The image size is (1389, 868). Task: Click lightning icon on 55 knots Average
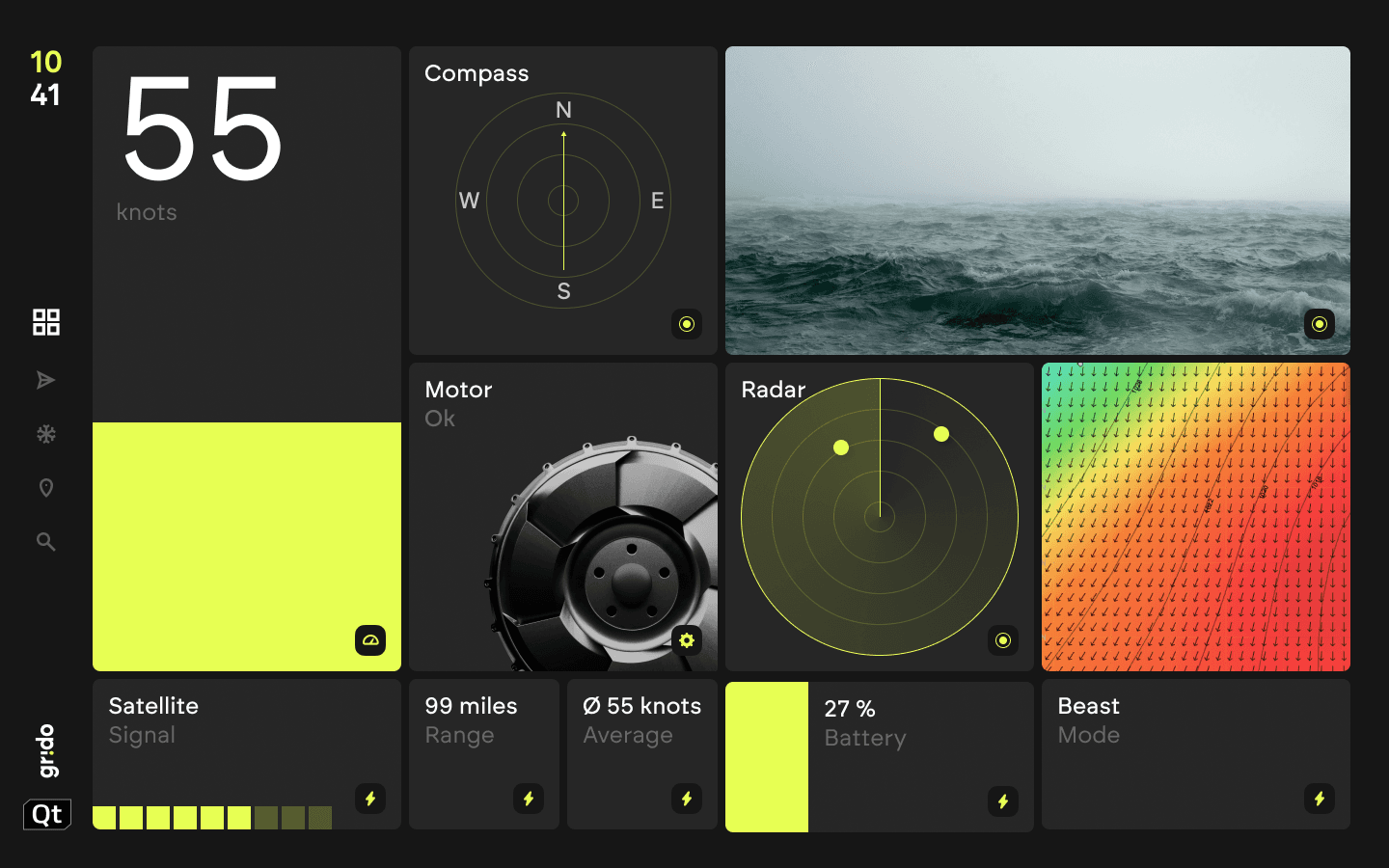point(687,799)
